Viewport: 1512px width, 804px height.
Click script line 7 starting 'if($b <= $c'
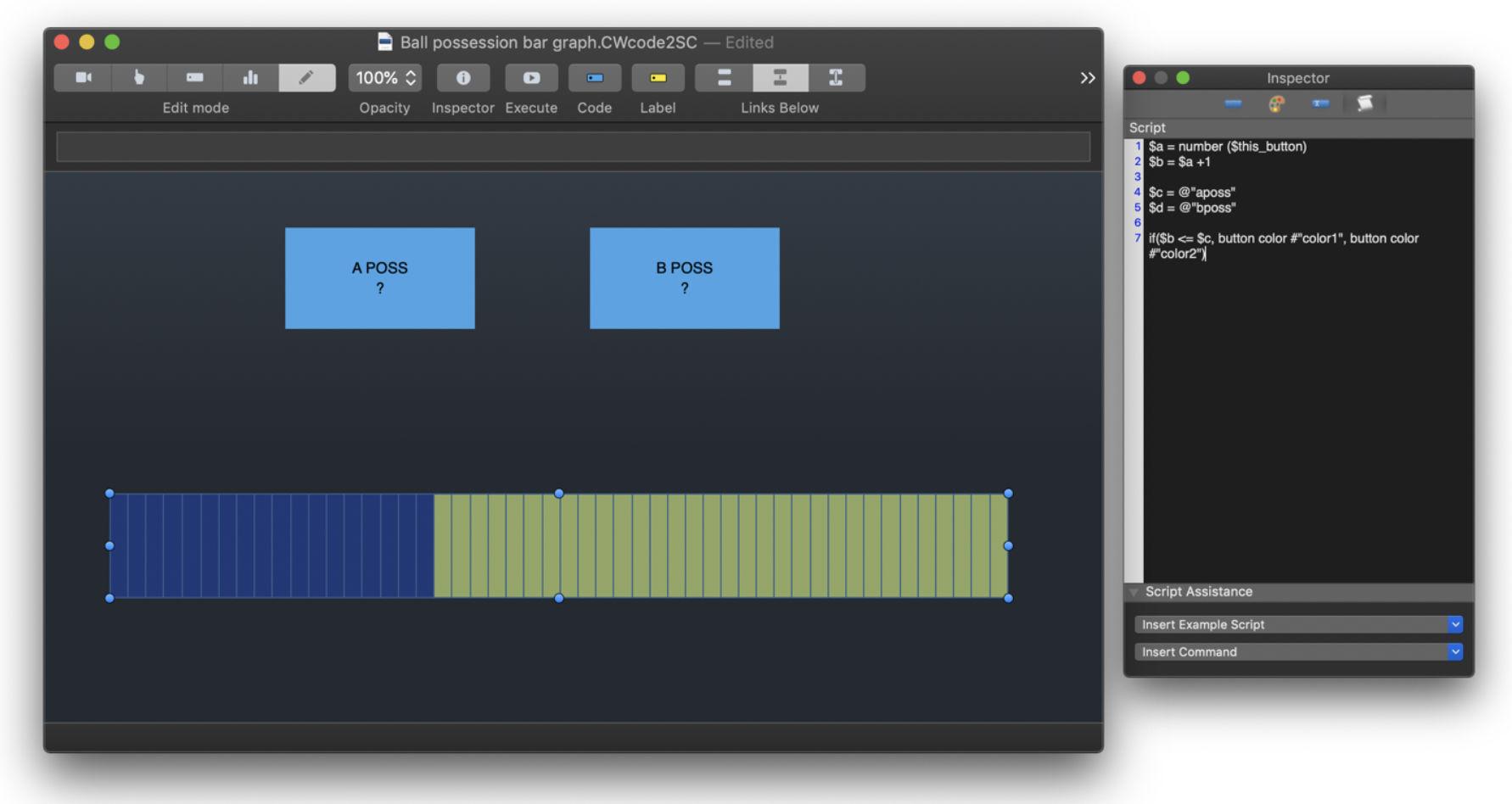1283,245
